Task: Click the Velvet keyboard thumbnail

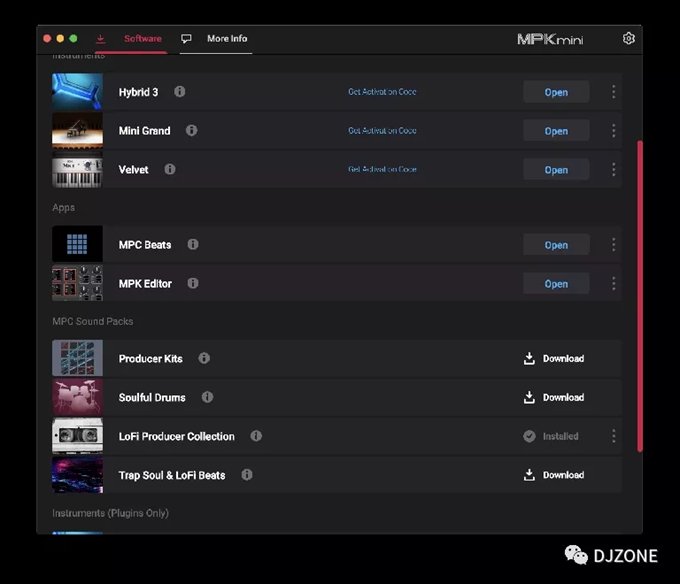Action: 77,169
